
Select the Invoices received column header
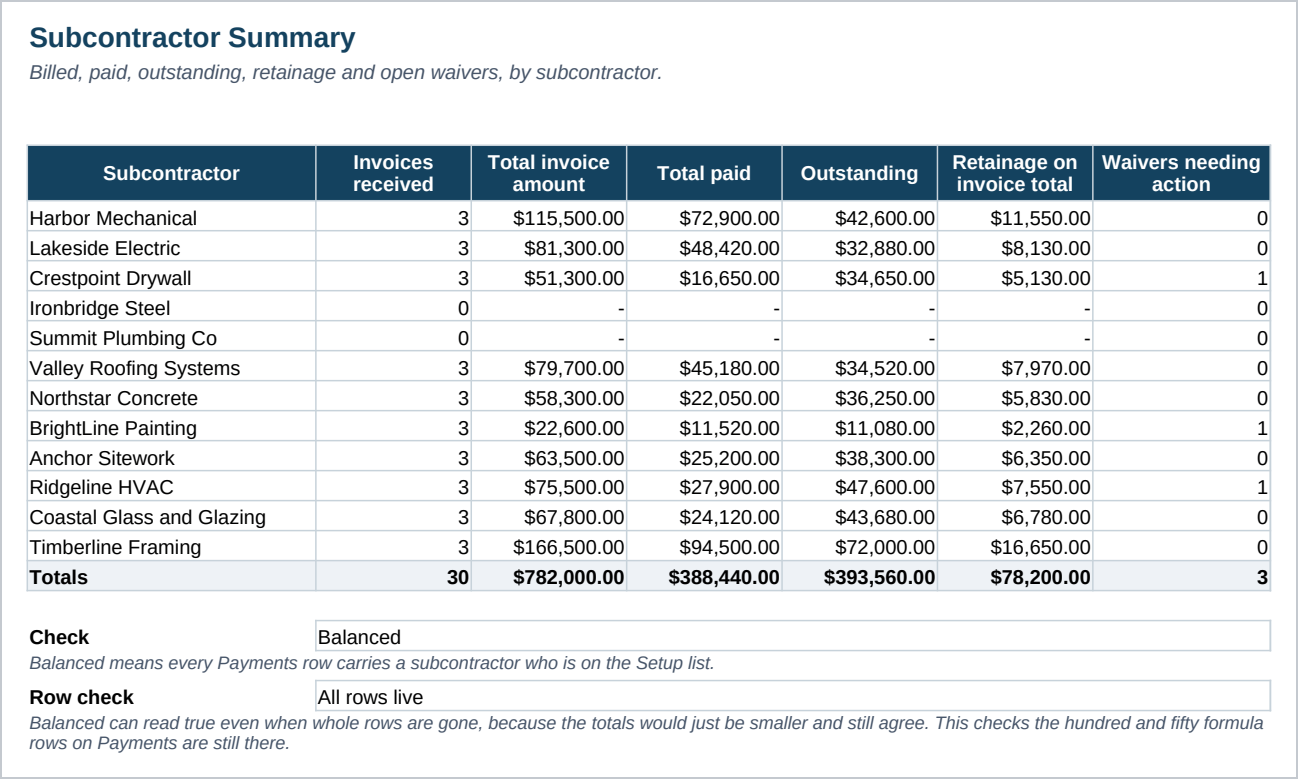point(393,173)
